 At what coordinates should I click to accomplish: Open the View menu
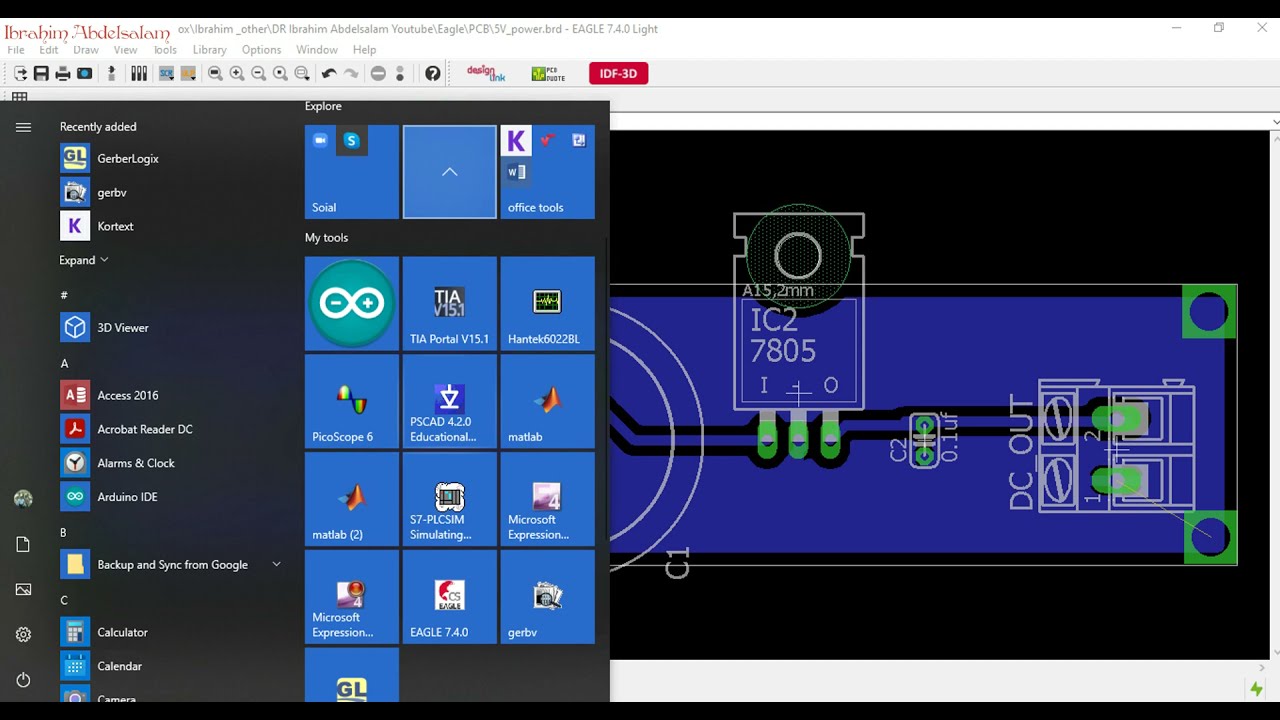[x=125, y=49]
